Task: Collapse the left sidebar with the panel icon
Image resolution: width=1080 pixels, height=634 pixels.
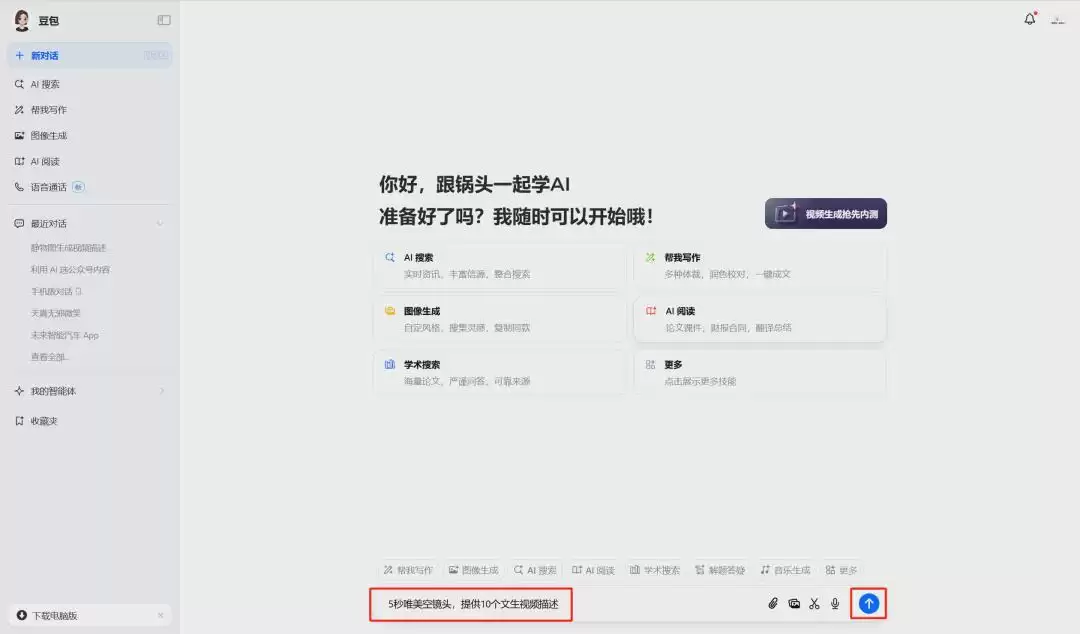Action: 164,21
